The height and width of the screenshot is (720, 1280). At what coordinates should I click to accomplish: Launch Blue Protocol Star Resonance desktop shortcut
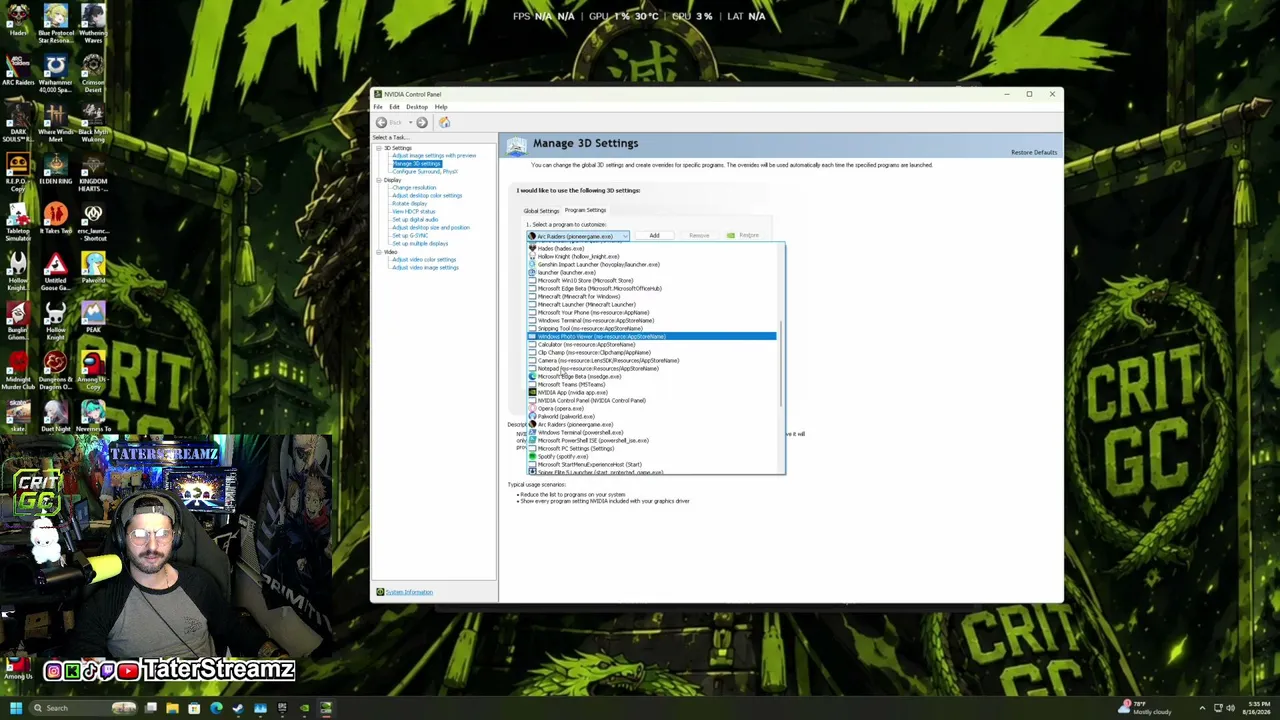(x=55, y=24)
